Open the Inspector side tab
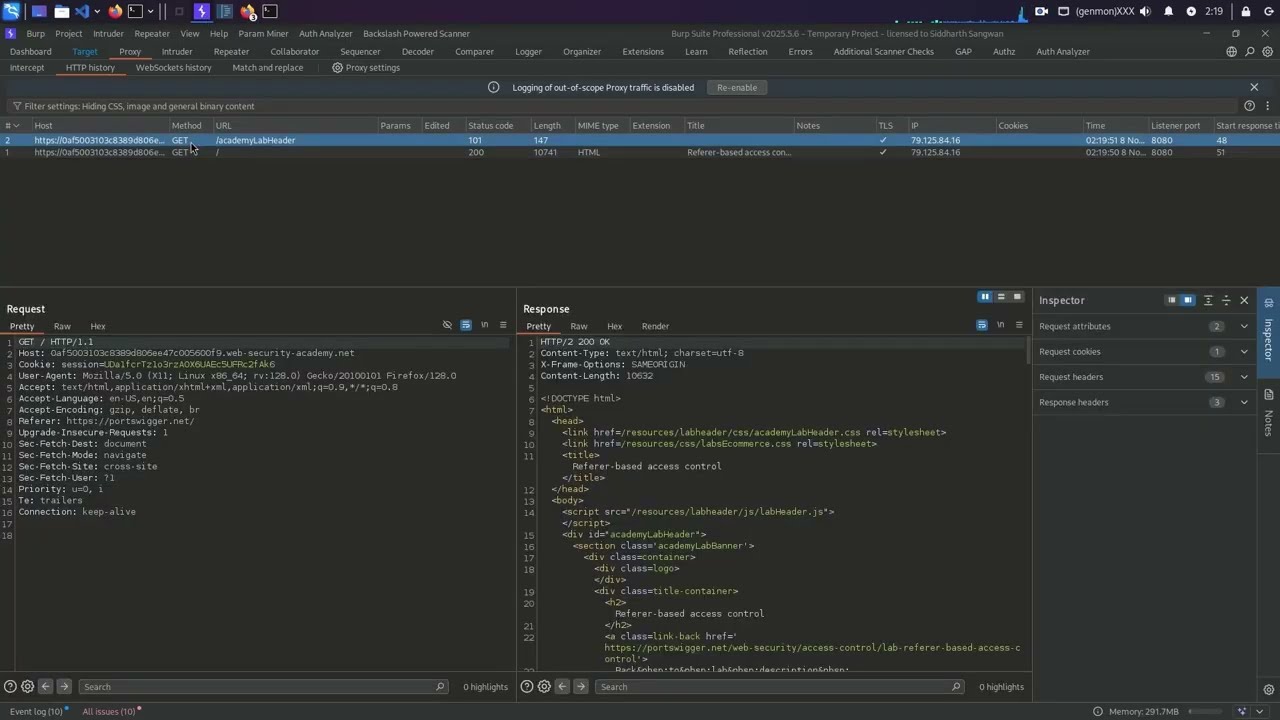 (x=1269, y=331)
